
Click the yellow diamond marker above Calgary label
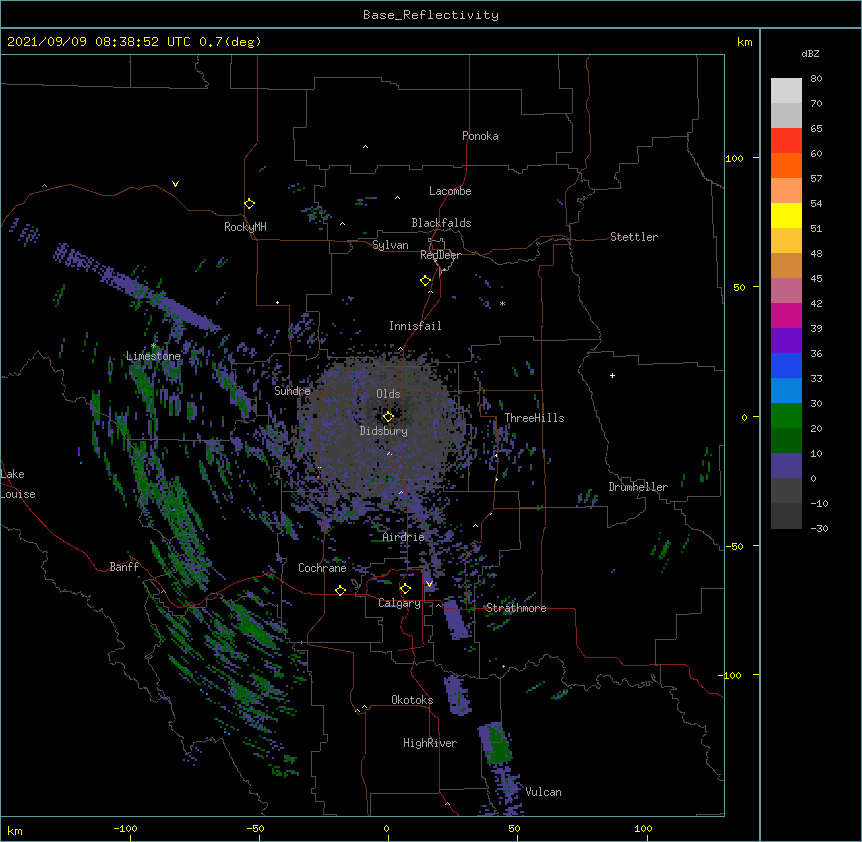coord(405,589)
